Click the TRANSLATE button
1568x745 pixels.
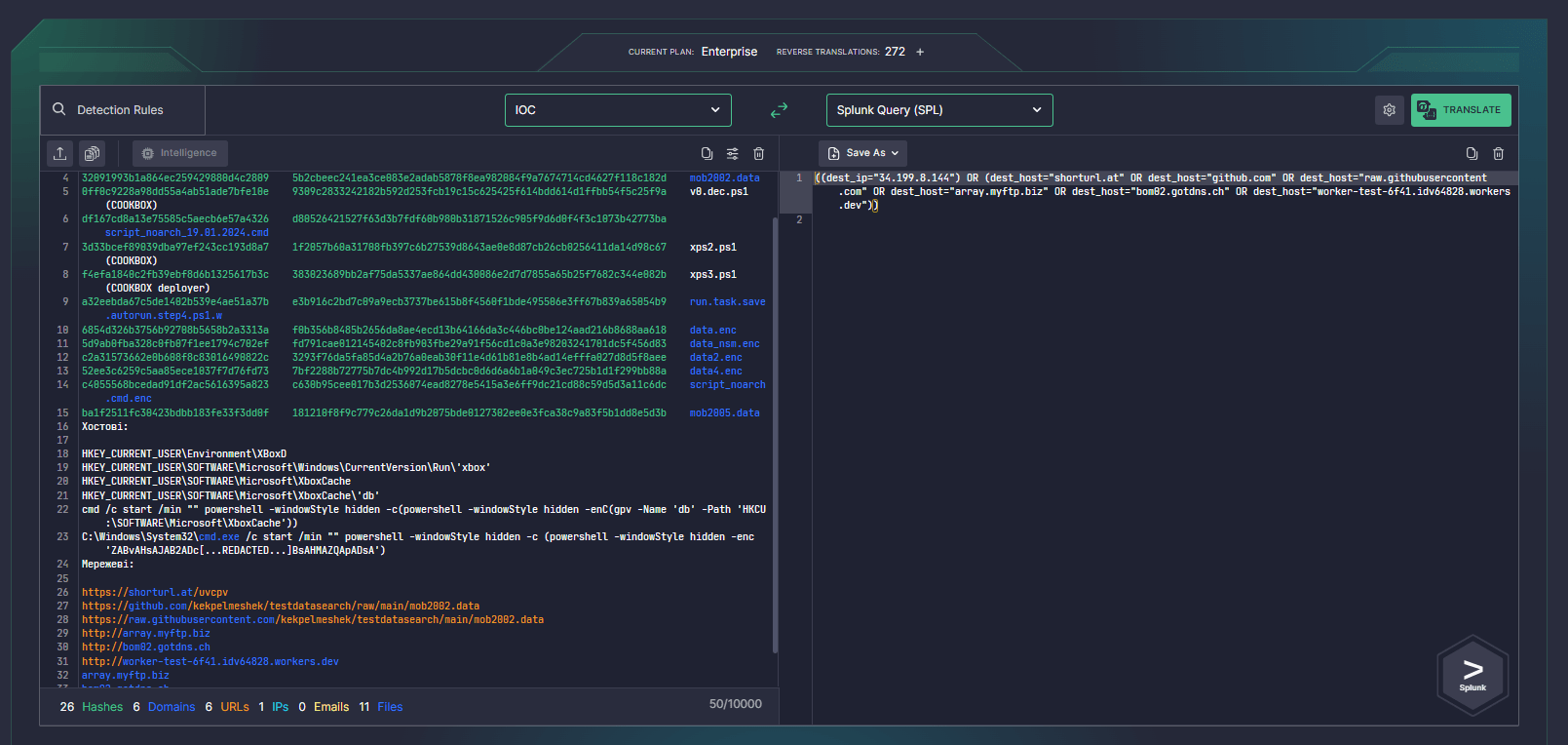click(1461, 110)
